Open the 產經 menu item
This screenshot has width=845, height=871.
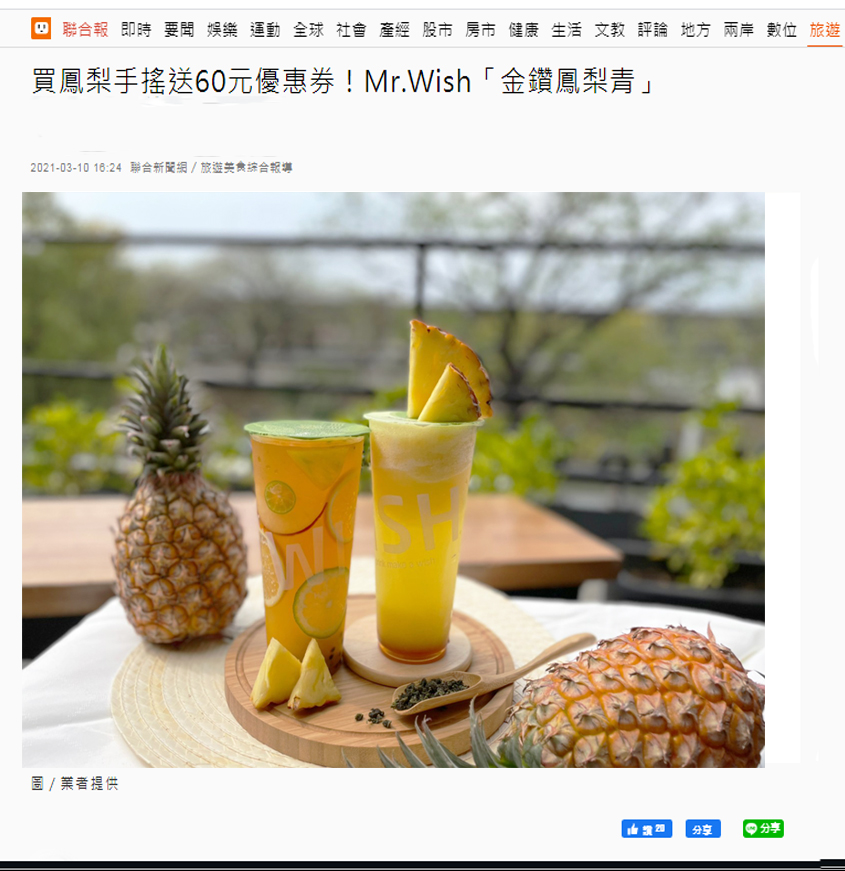[394, 29]
